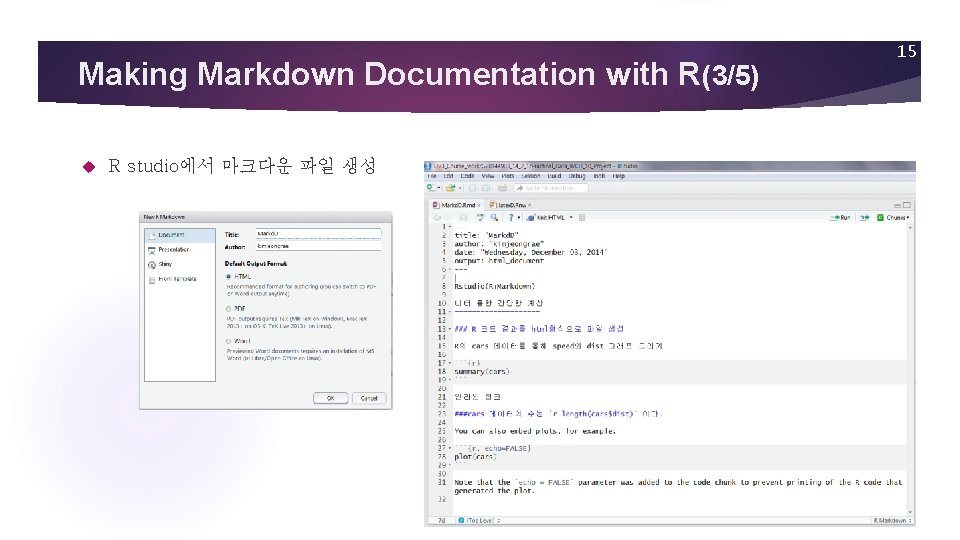Click the line plot(cars) in editor
Screen dimensions: 960x540
point(475,457)
